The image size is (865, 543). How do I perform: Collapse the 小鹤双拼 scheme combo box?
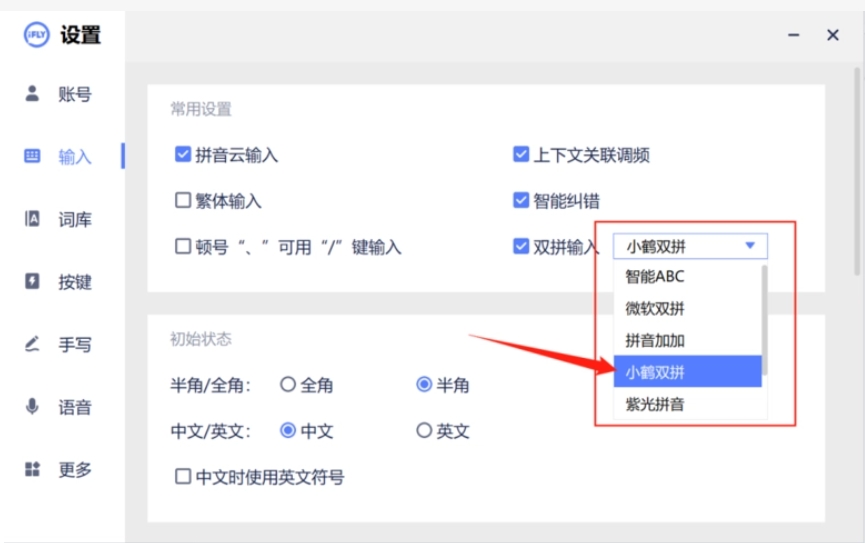coord(690,246)
